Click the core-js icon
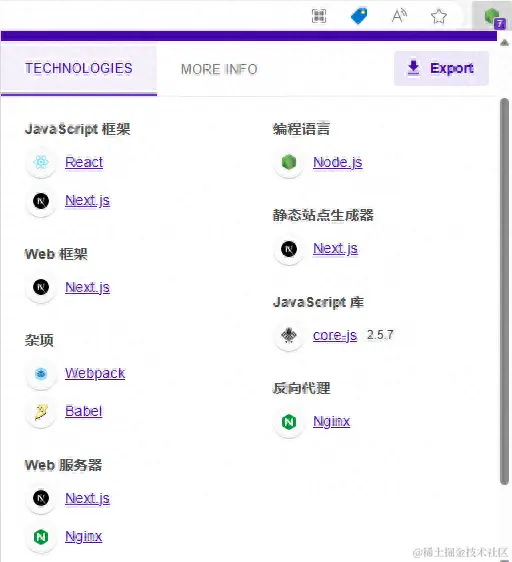 (289, 336)
